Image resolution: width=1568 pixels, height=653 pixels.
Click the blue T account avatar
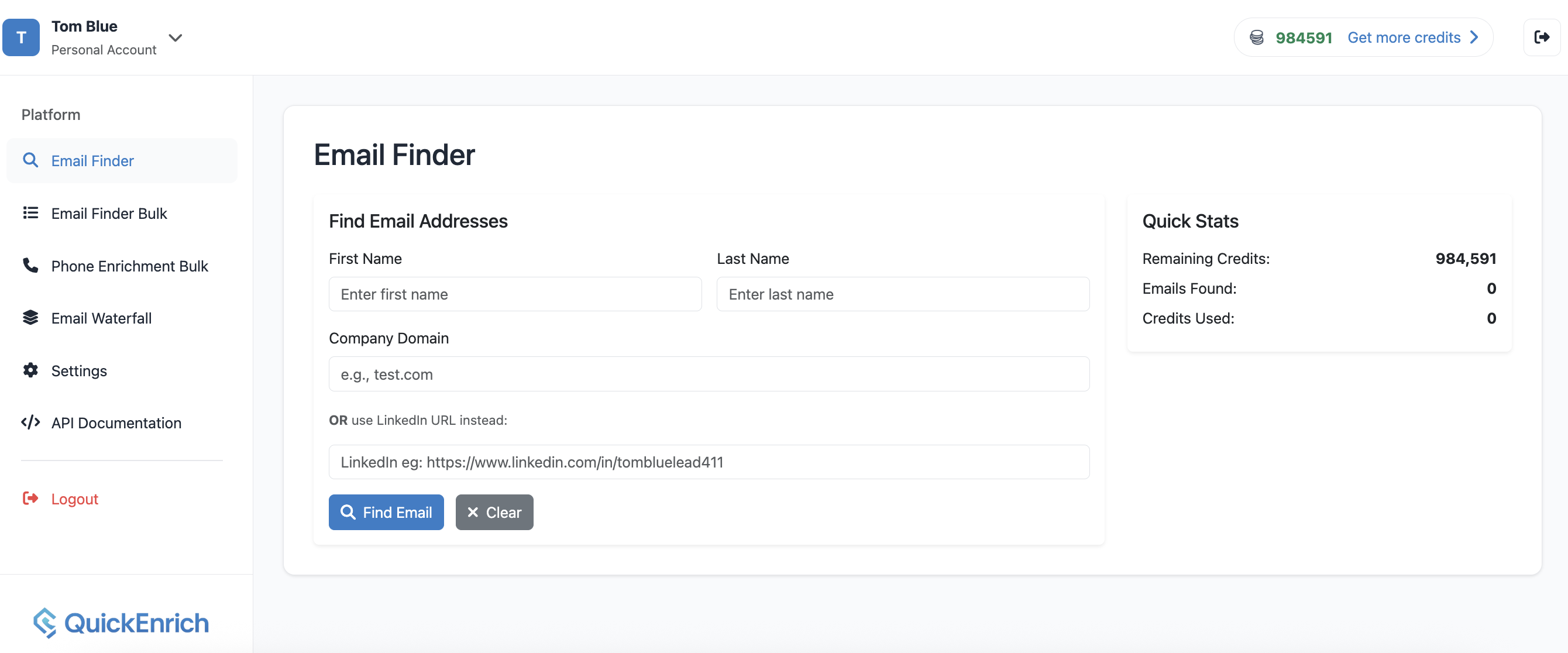pyautogui.click(x=21, y=37)
